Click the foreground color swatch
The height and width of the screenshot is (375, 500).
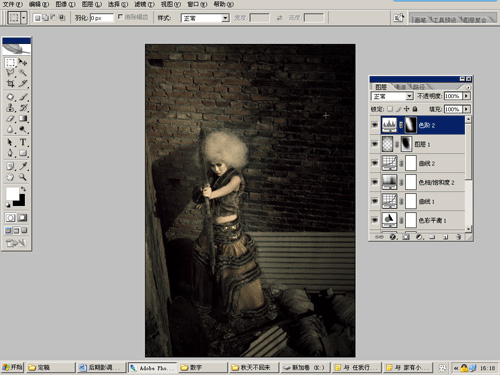[12, 193]
